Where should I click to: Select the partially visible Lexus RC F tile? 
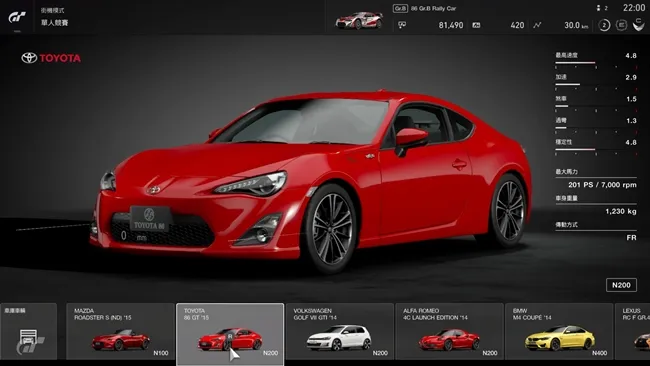(633, 331)
